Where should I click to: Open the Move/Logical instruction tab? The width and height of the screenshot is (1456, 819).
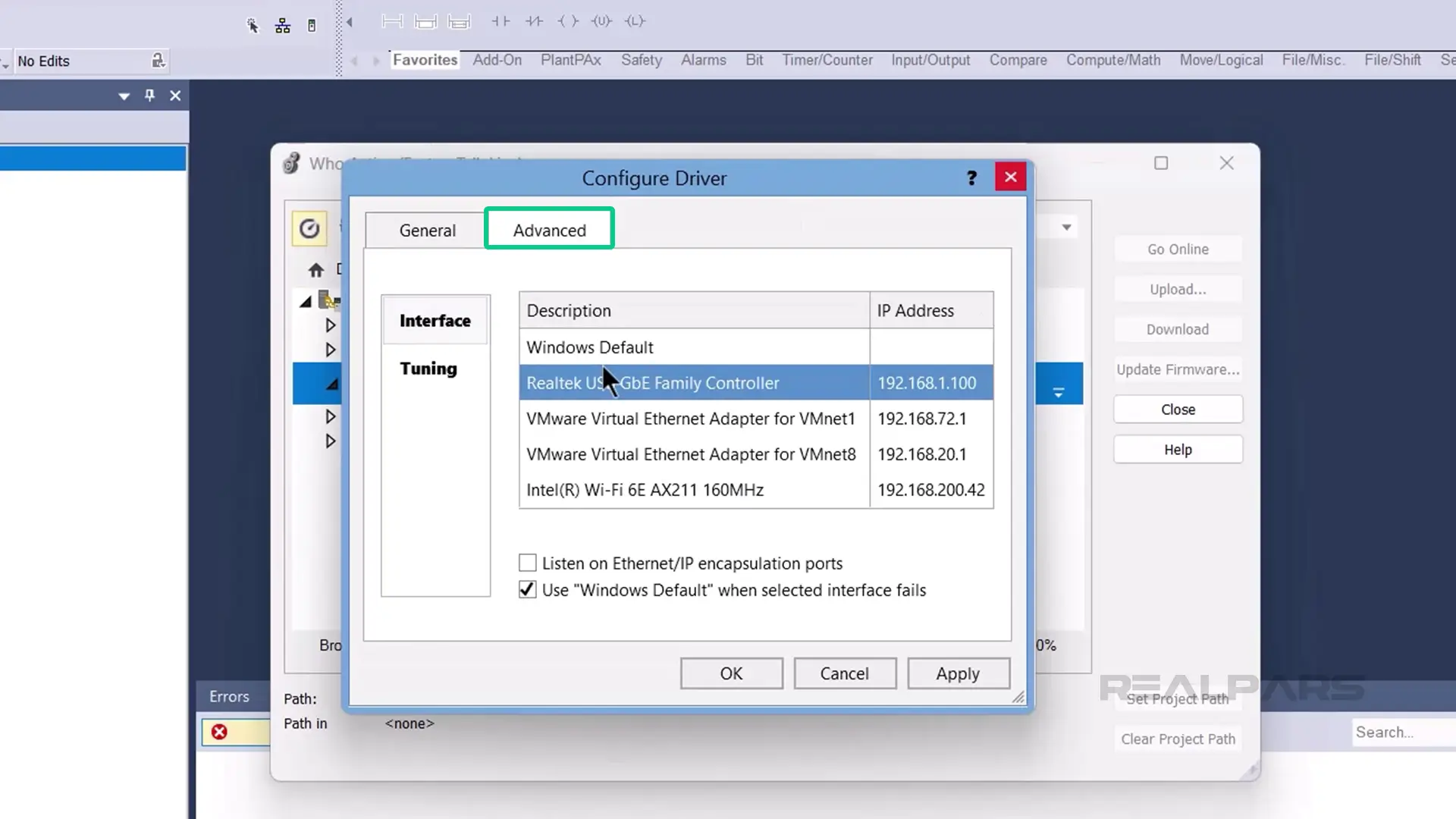pyautogui.click(x=1221, y=60)
